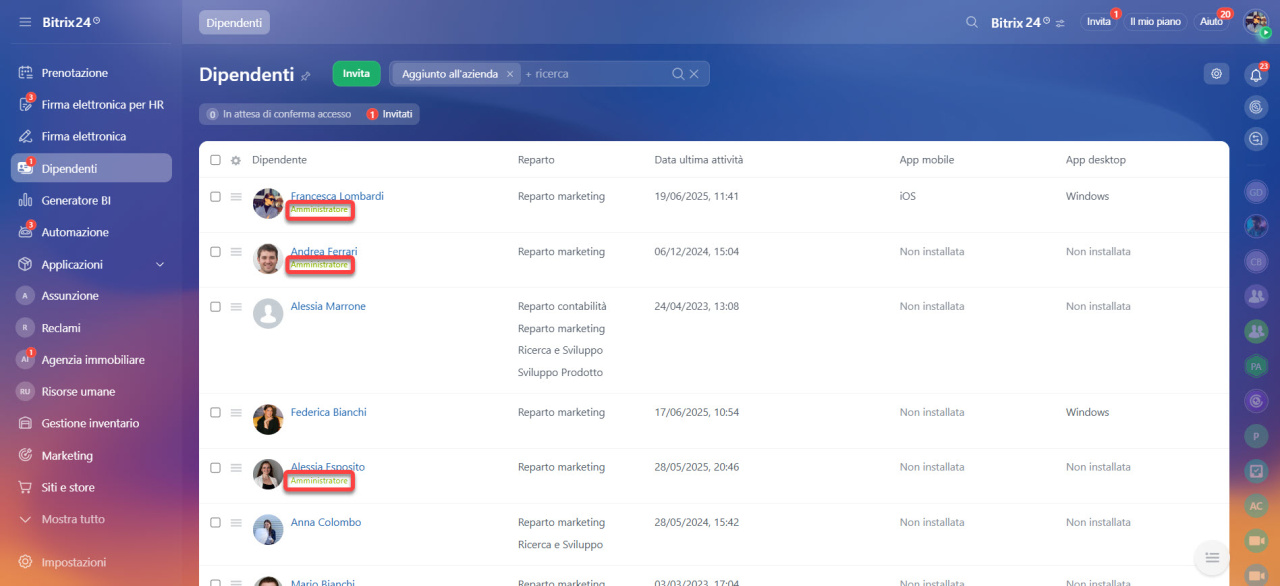Open row actions menu for Alessia Marrone
The image size is (1280, 586).
coord(236,307)
